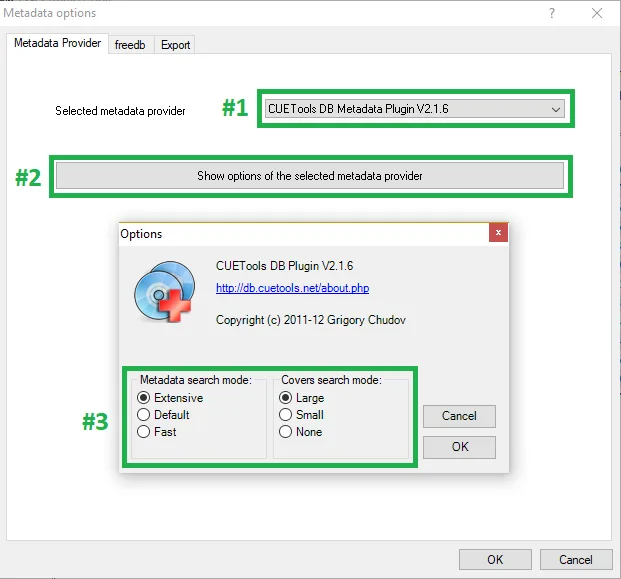Click Show options of the selected metadata provider
Viewport: 621px width, 579px height.
(310, 175)
